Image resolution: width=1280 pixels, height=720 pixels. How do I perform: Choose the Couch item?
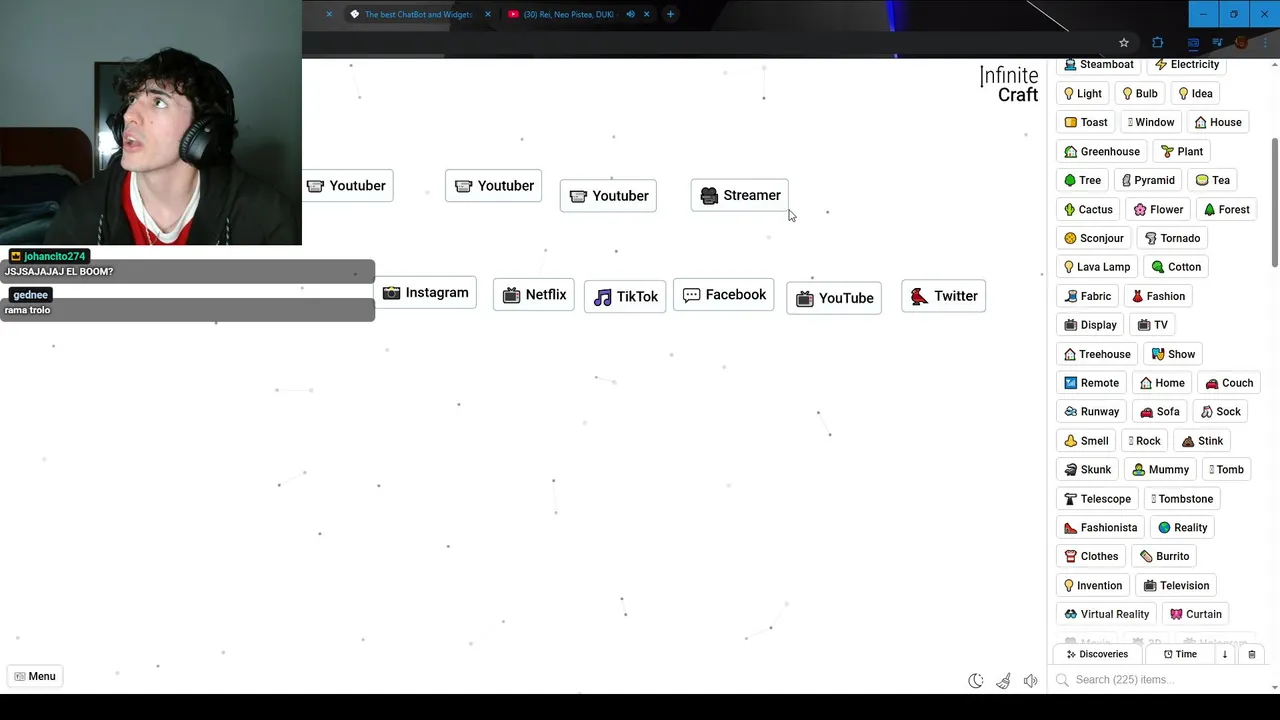(1229, 383)
